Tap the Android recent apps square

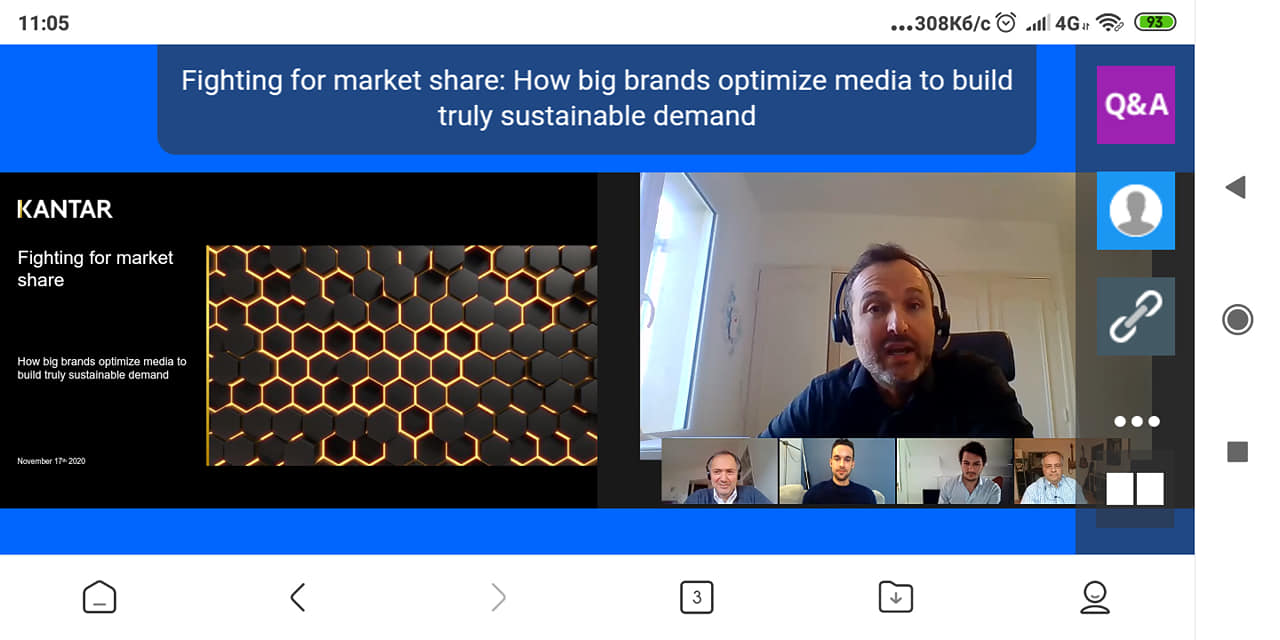[1237, 452]
